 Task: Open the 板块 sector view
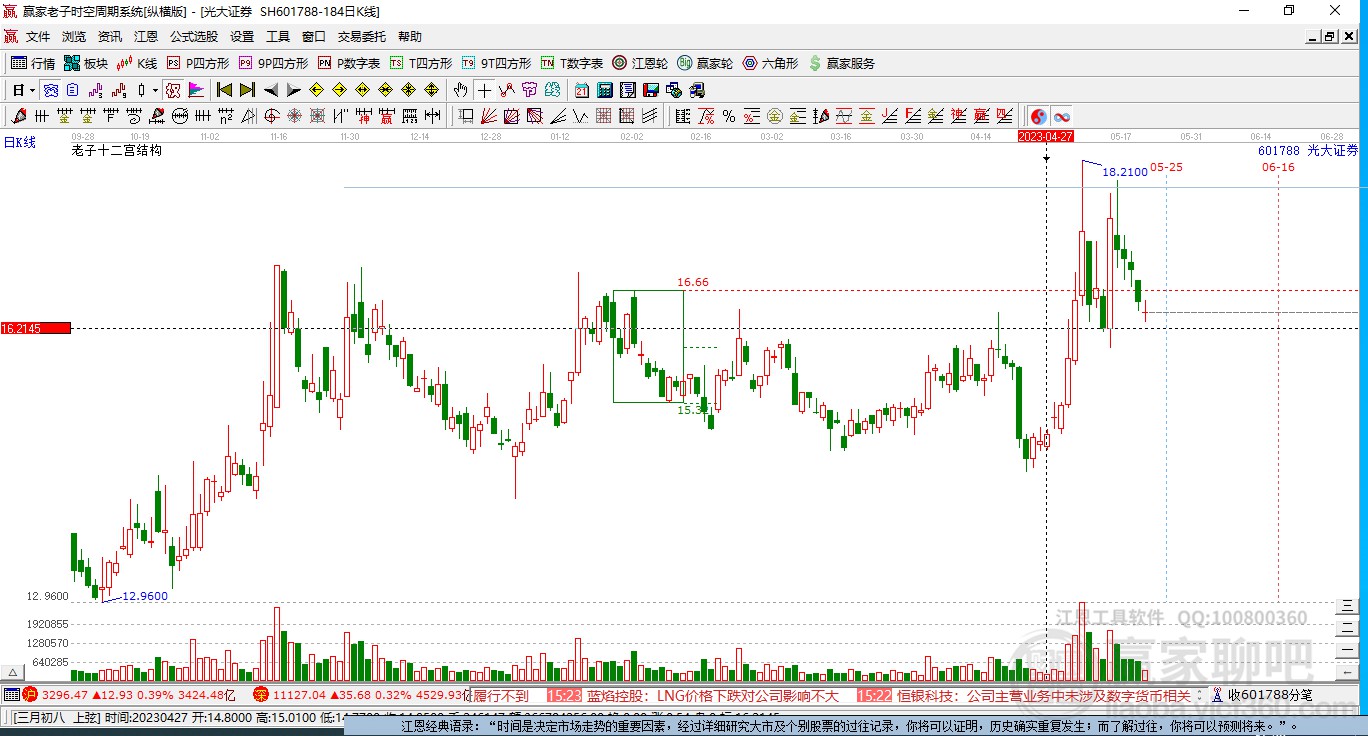86,63
